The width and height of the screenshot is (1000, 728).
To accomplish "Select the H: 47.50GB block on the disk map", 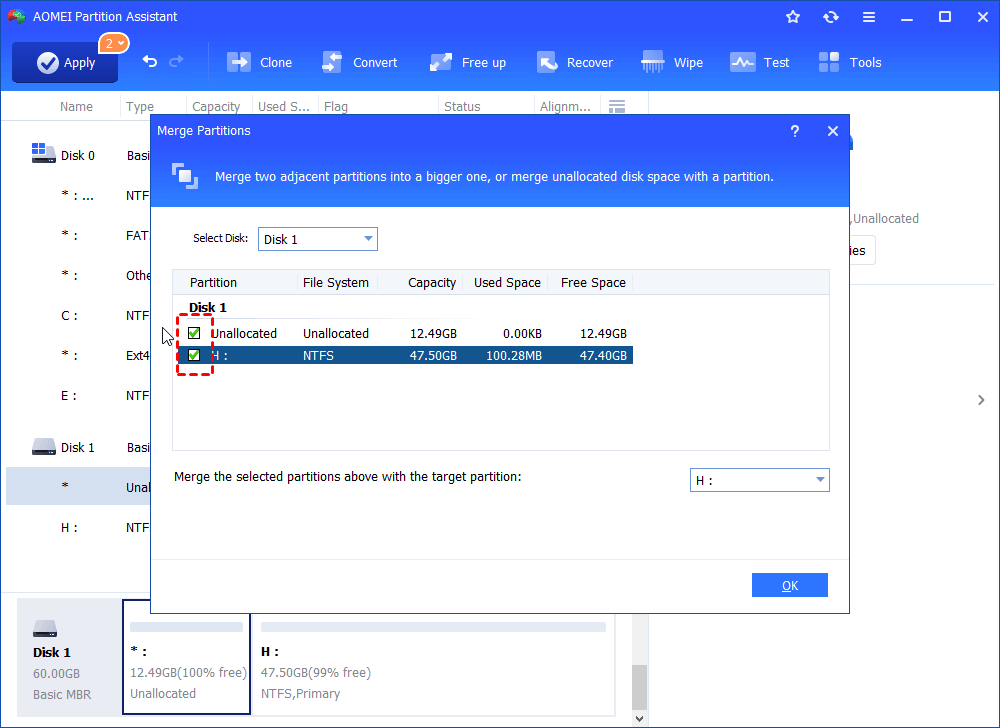I will click(x=432, y=663).
